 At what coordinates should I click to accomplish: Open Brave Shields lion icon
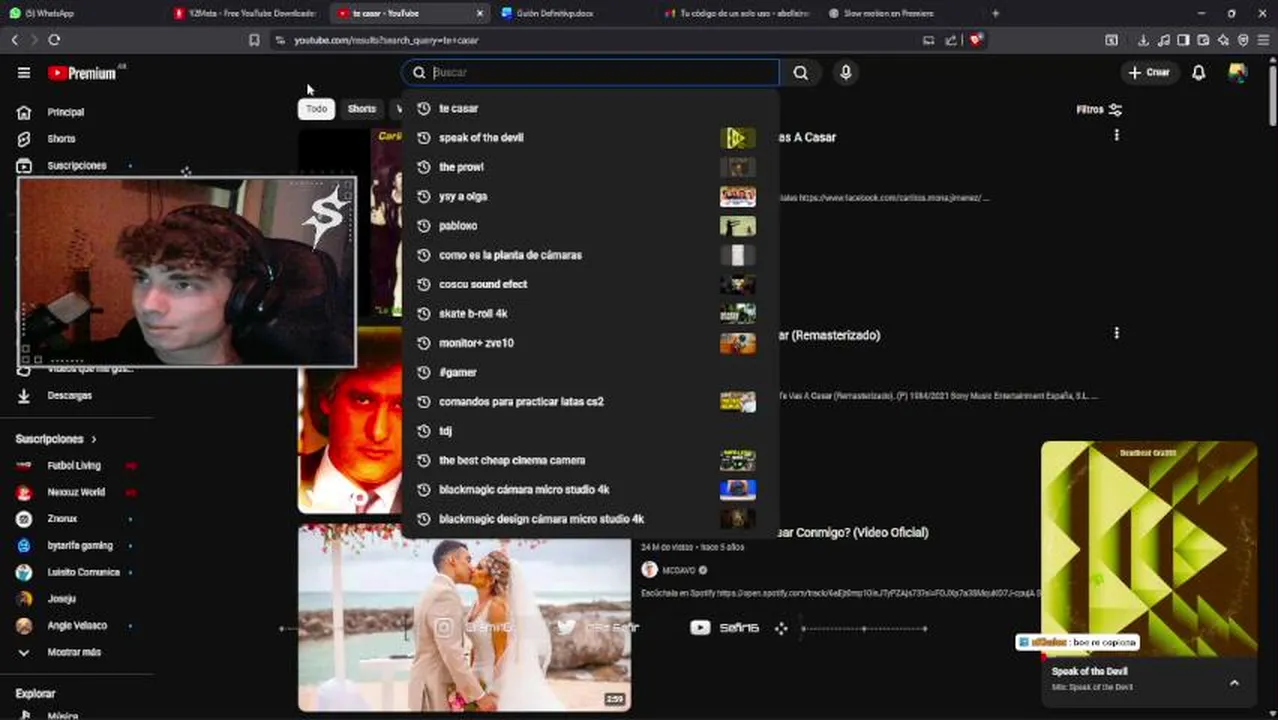976,40
